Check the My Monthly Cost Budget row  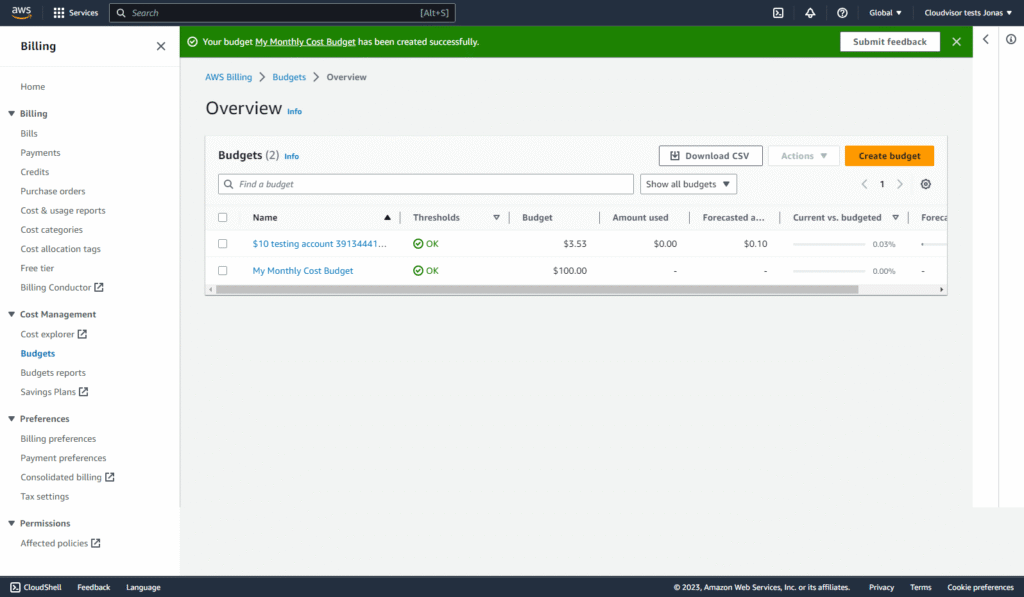(x=223, y=270)
